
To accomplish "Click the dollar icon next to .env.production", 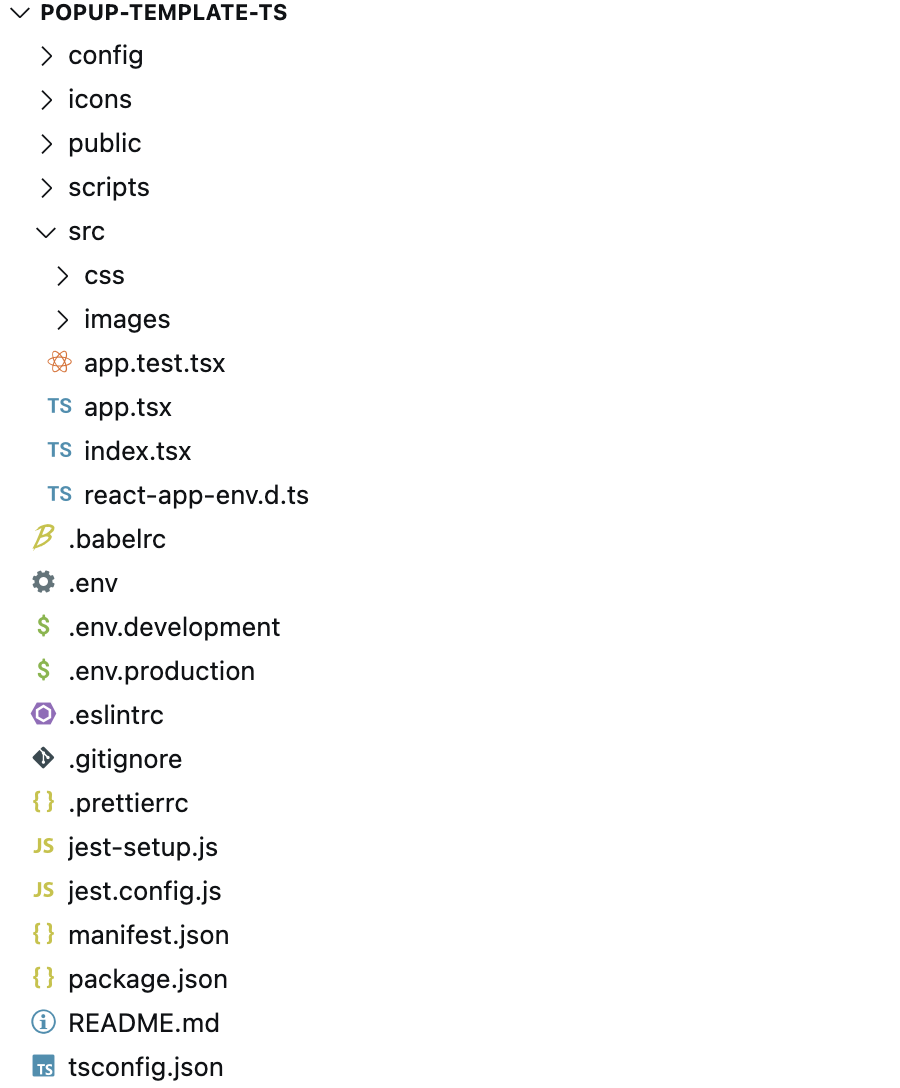I will coord(43,670).
